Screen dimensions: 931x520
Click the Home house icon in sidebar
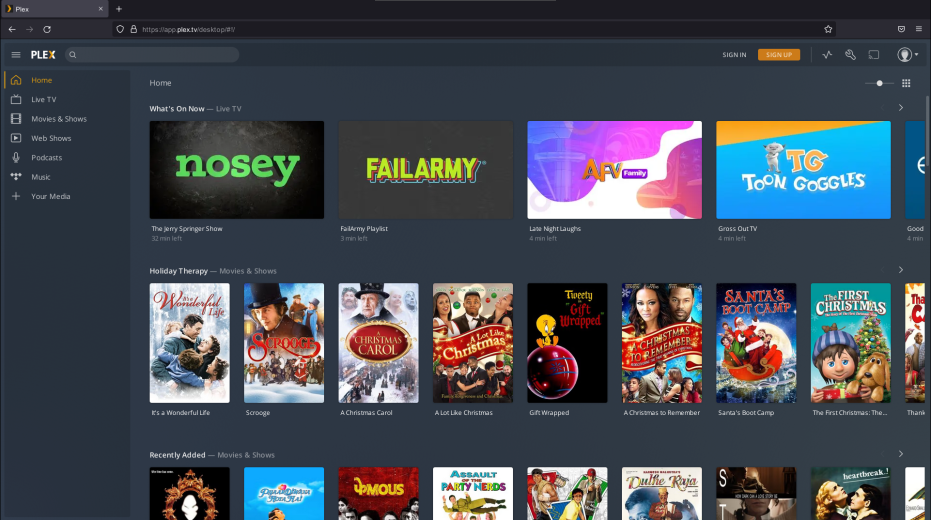16,80
